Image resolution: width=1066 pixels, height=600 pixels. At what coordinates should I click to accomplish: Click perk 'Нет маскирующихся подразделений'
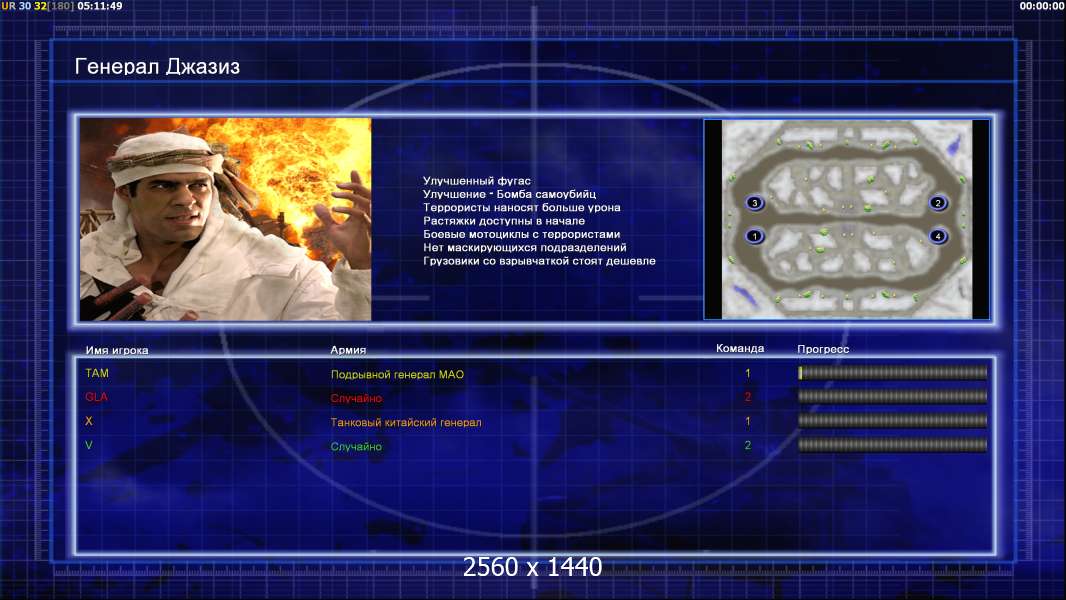click(x=525, y=247)
